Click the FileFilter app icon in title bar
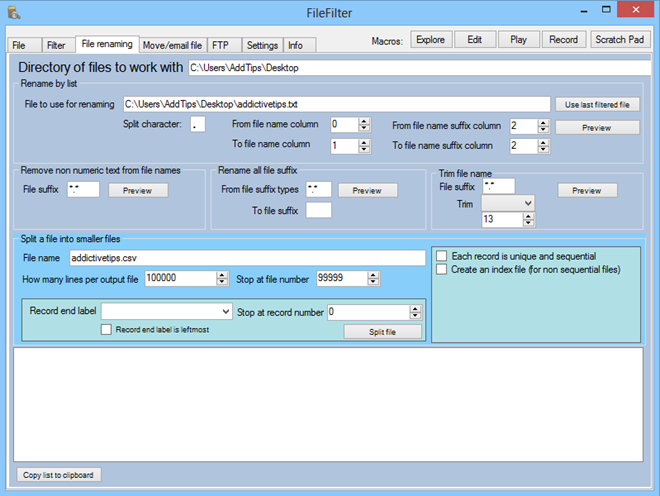 pos(14,12)
